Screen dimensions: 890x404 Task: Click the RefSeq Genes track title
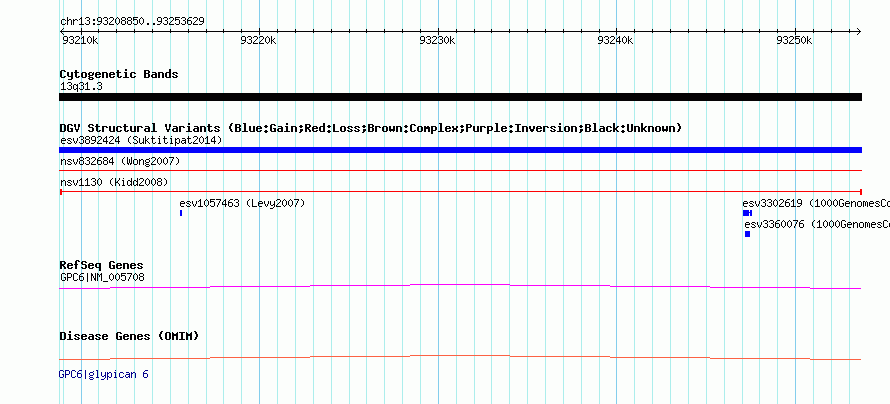102,266
